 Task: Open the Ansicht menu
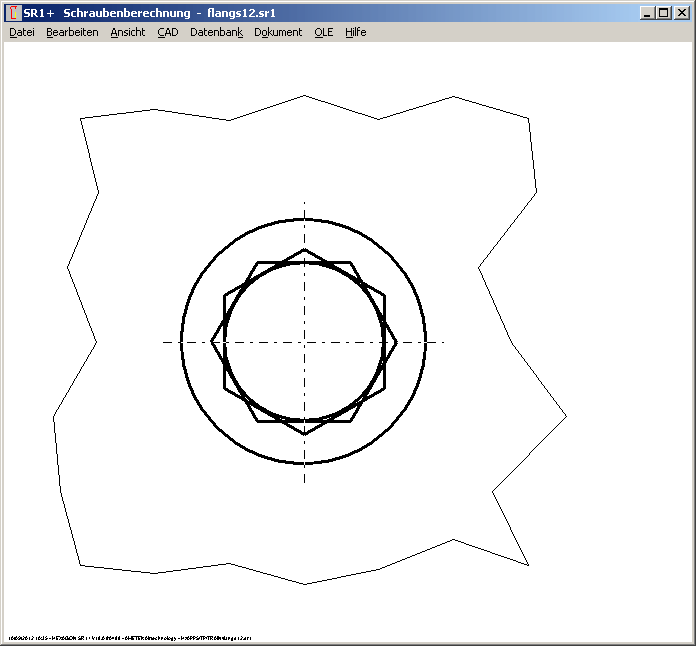point(127,32)
